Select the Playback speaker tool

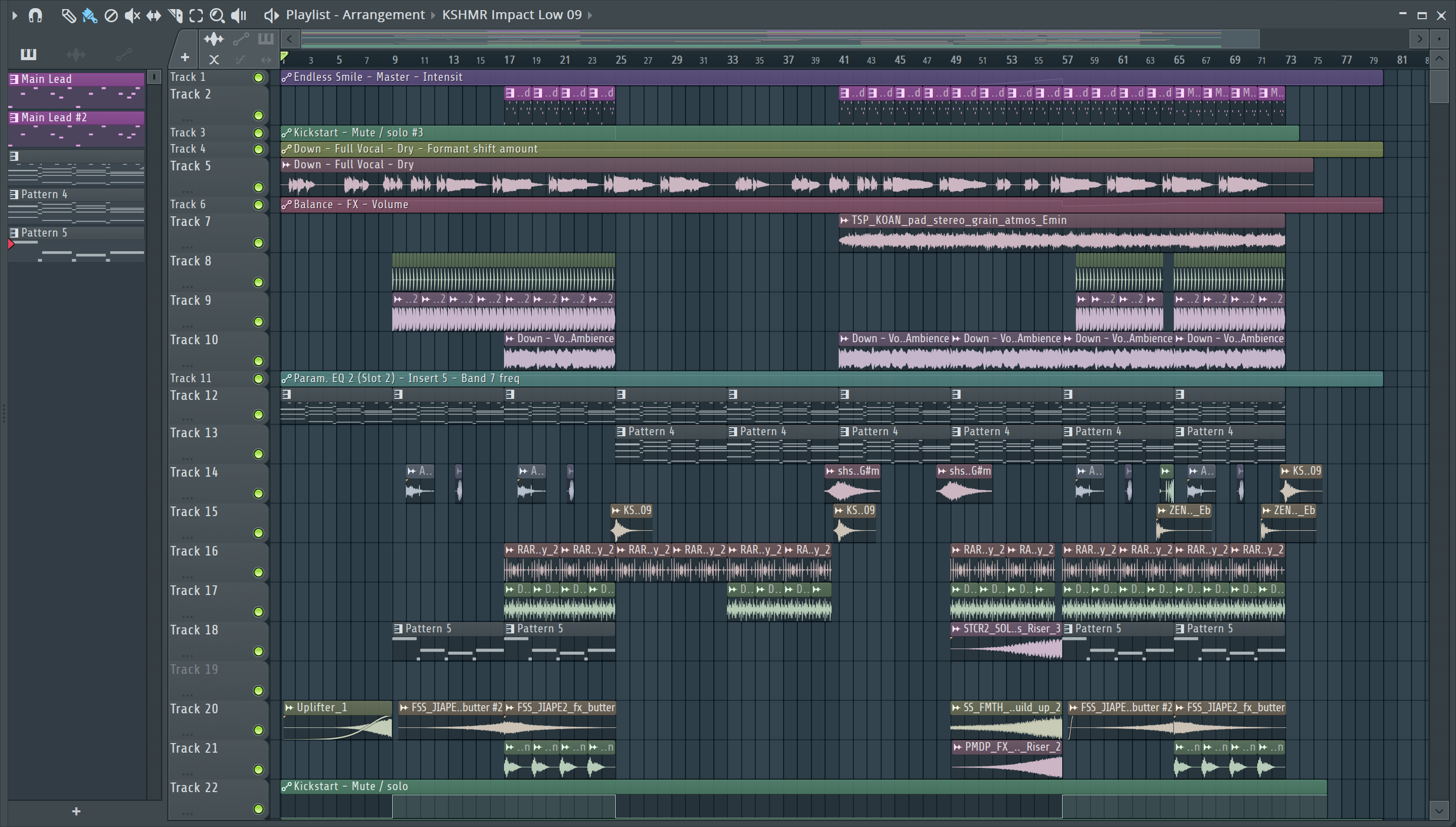tap(239, 15)
